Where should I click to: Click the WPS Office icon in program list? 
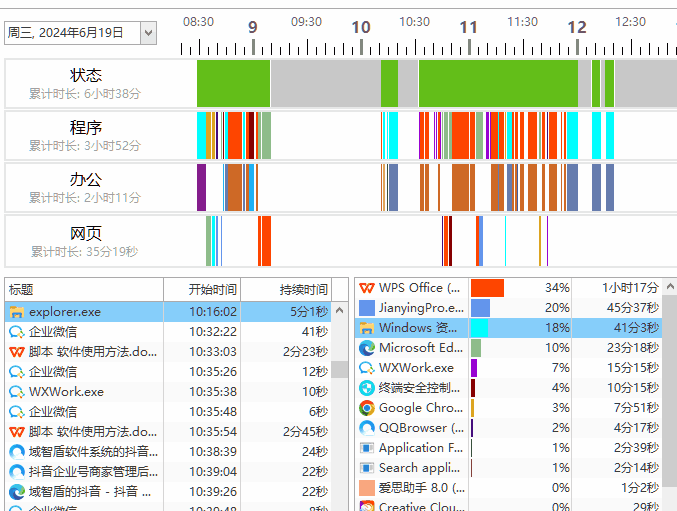coord(367,288)
